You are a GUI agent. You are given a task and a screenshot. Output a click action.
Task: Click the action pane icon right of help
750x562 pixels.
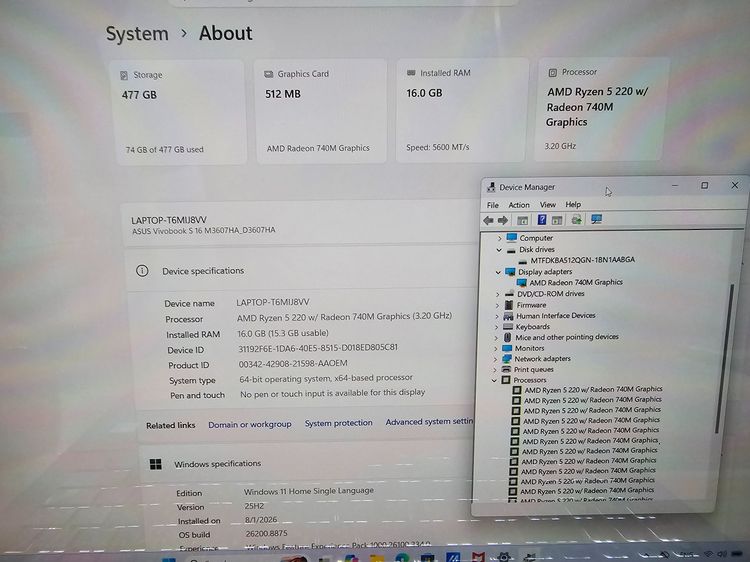[x=557, y=220]
